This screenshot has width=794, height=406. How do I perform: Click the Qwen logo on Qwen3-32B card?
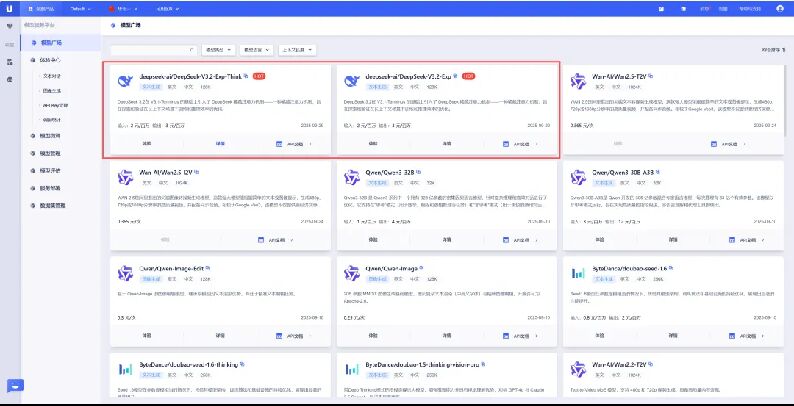(351, 177)
